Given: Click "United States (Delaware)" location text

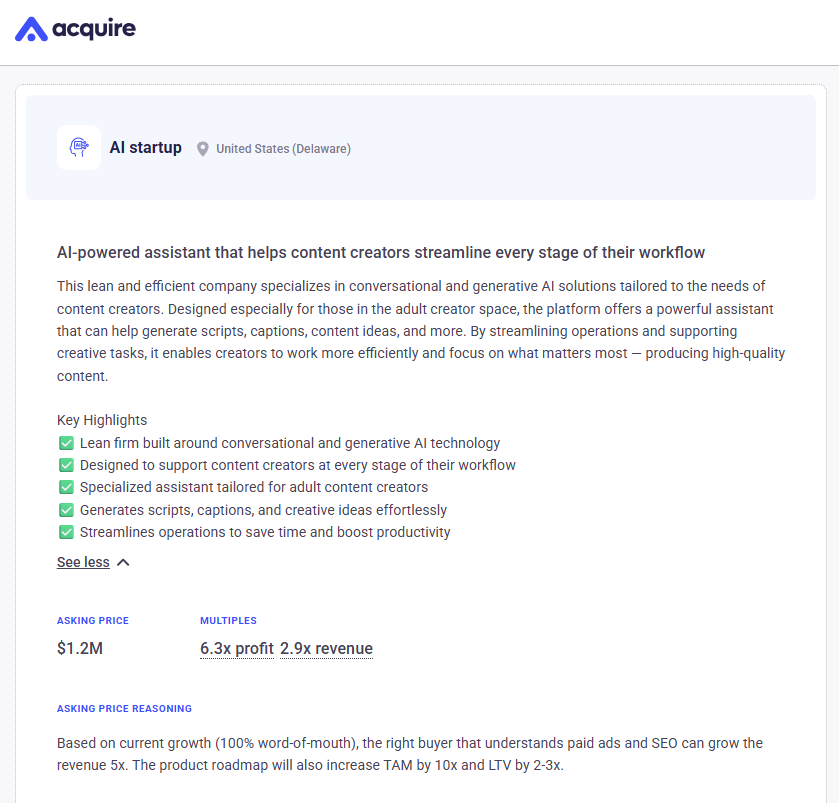Looking at the screenshot, I should pos(283,149).
